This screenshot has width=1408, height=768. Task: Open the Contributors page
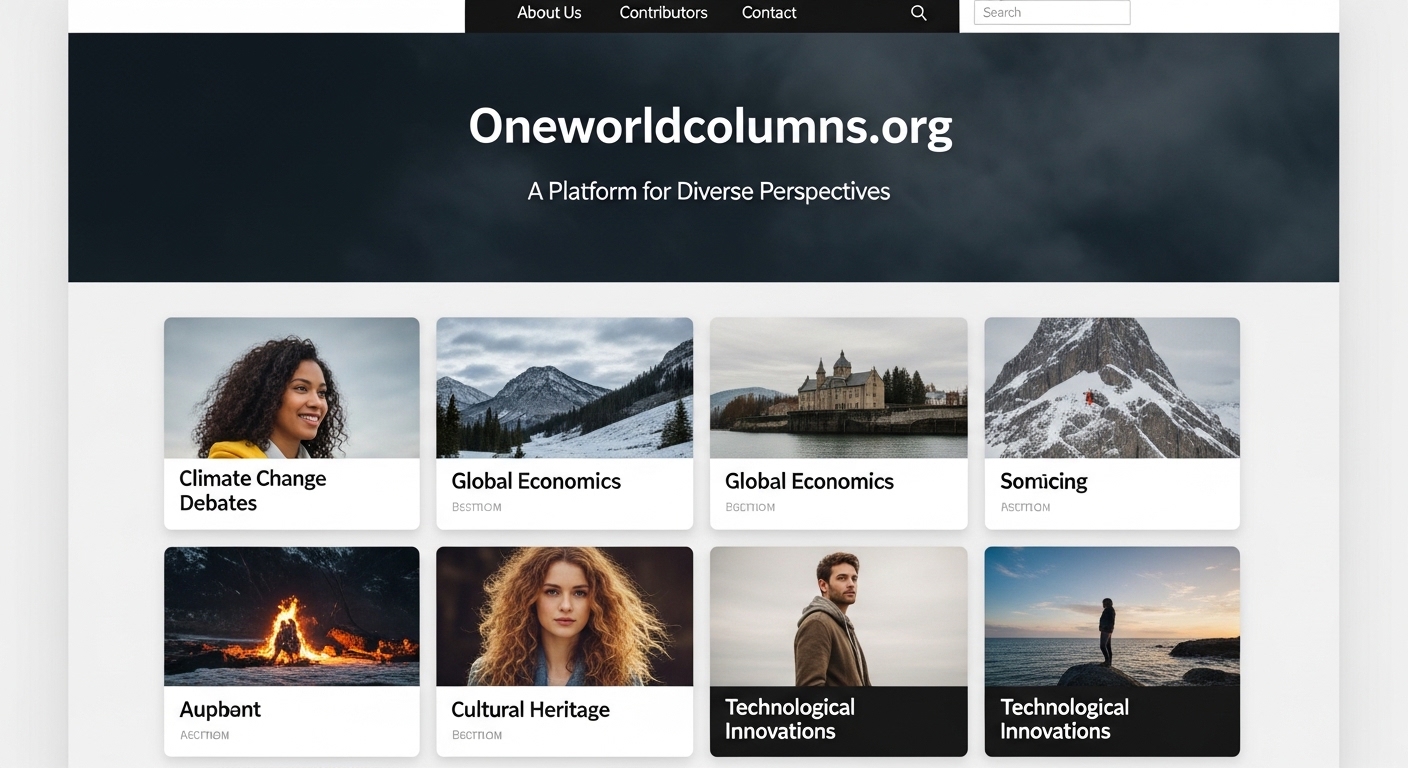(663, 12)
